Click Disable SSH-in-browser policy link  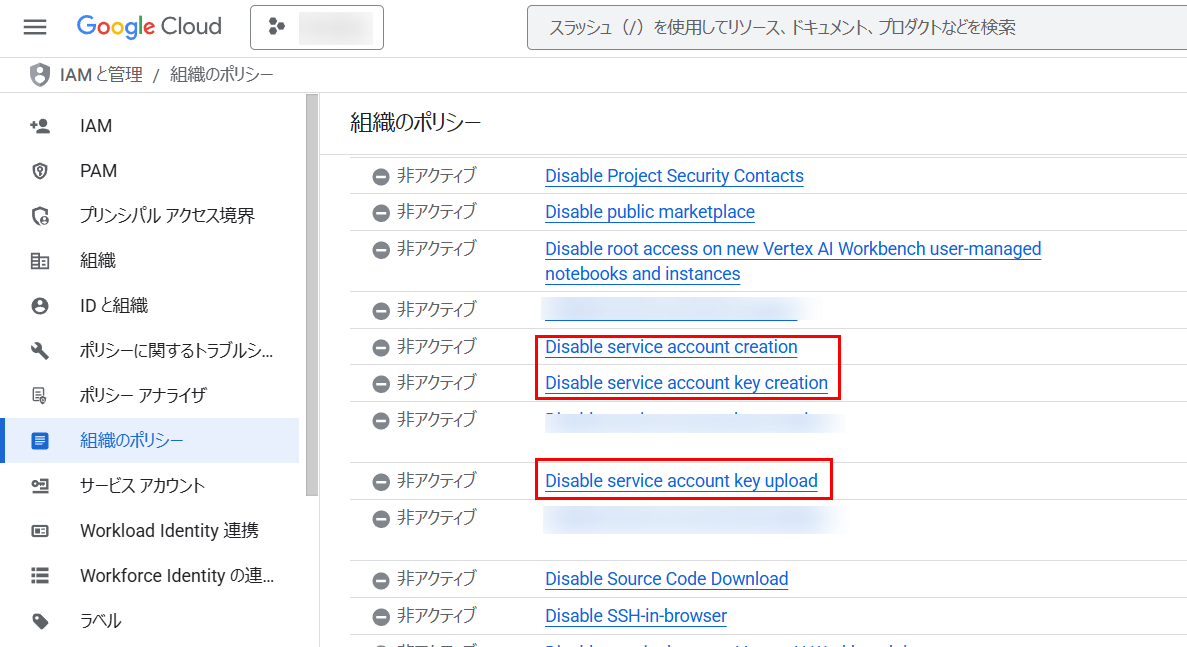(x=636, y=615)
